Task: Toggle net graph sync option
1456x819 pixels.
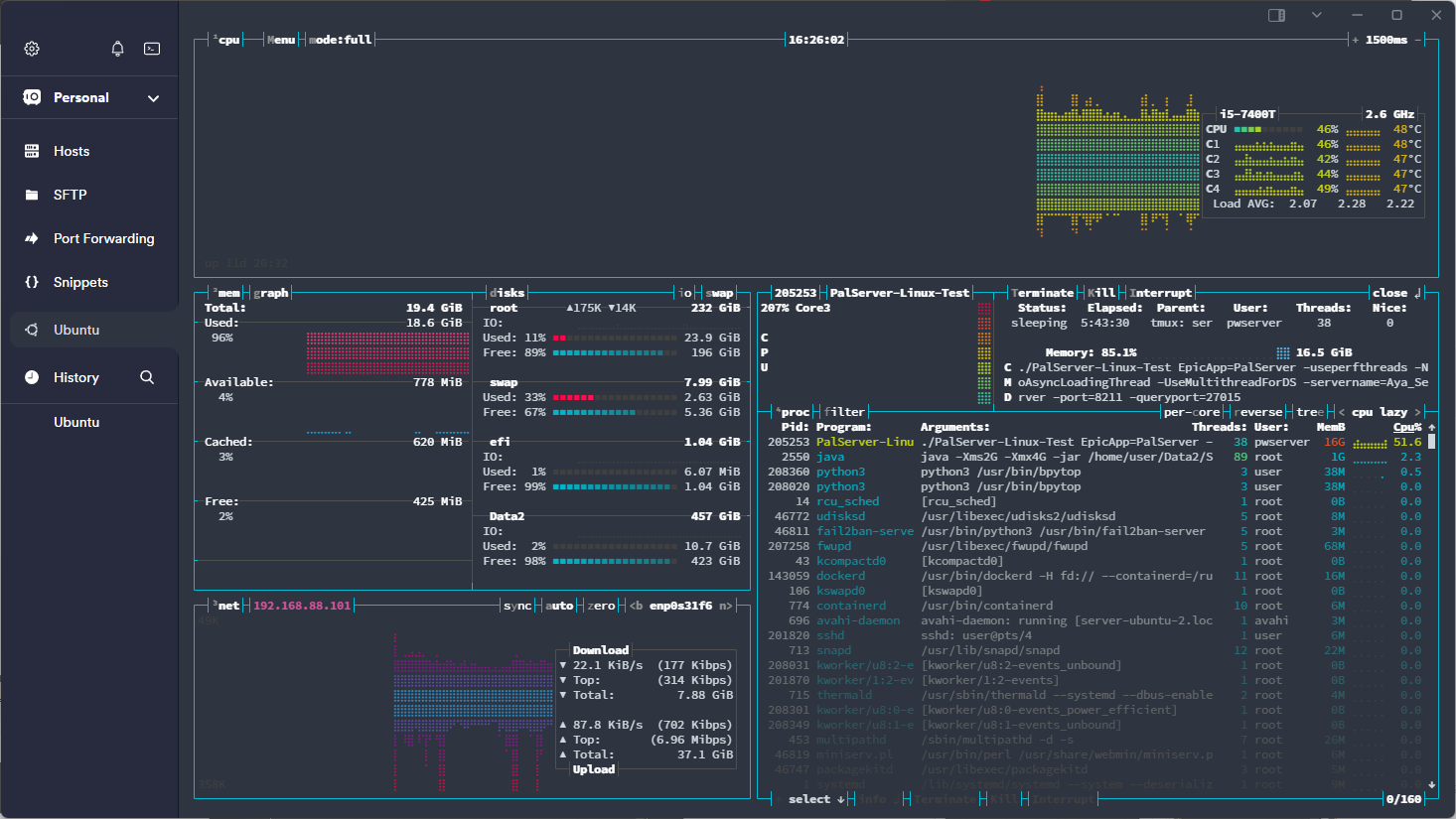Action: 517,606
